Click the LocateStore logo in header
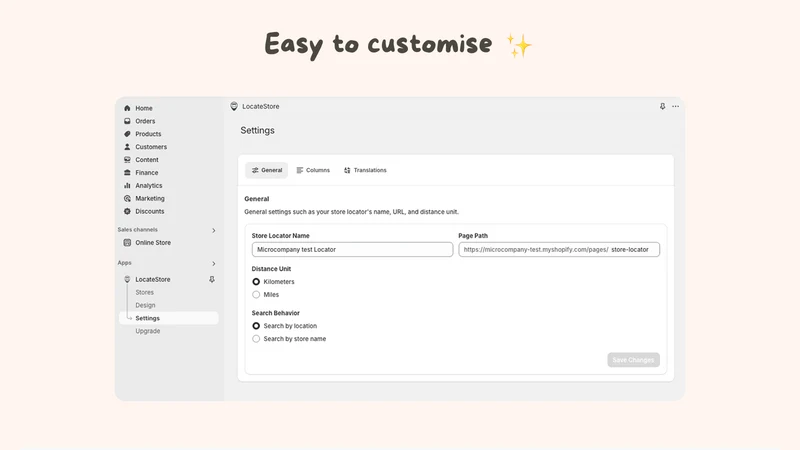 234,106
